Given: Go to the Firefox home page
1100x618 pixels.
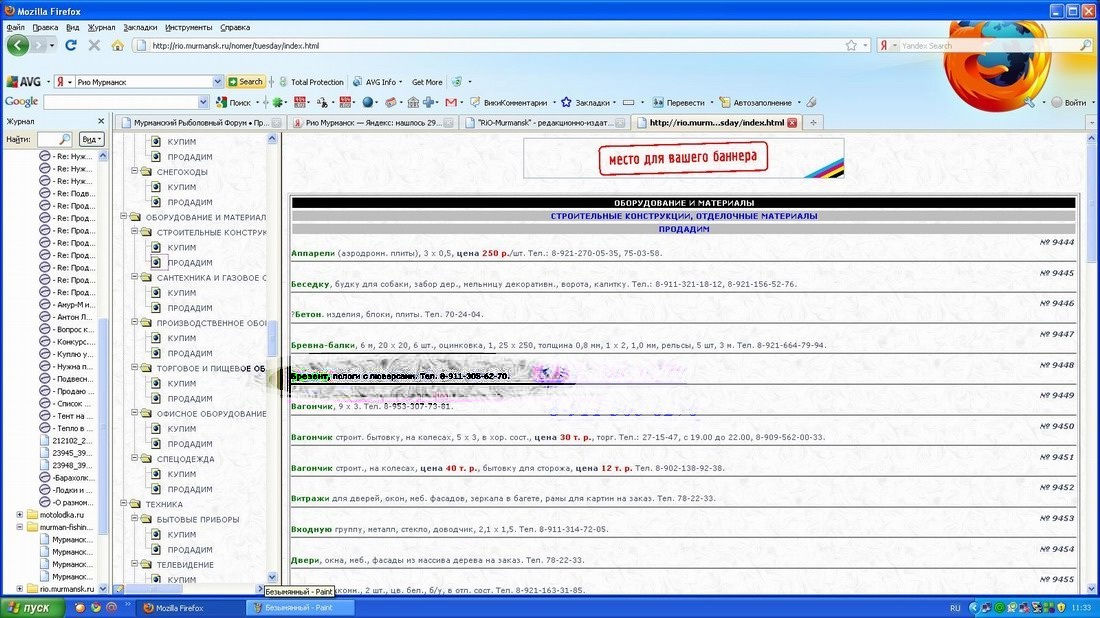Looking at the screenshot, I should 118,45.
